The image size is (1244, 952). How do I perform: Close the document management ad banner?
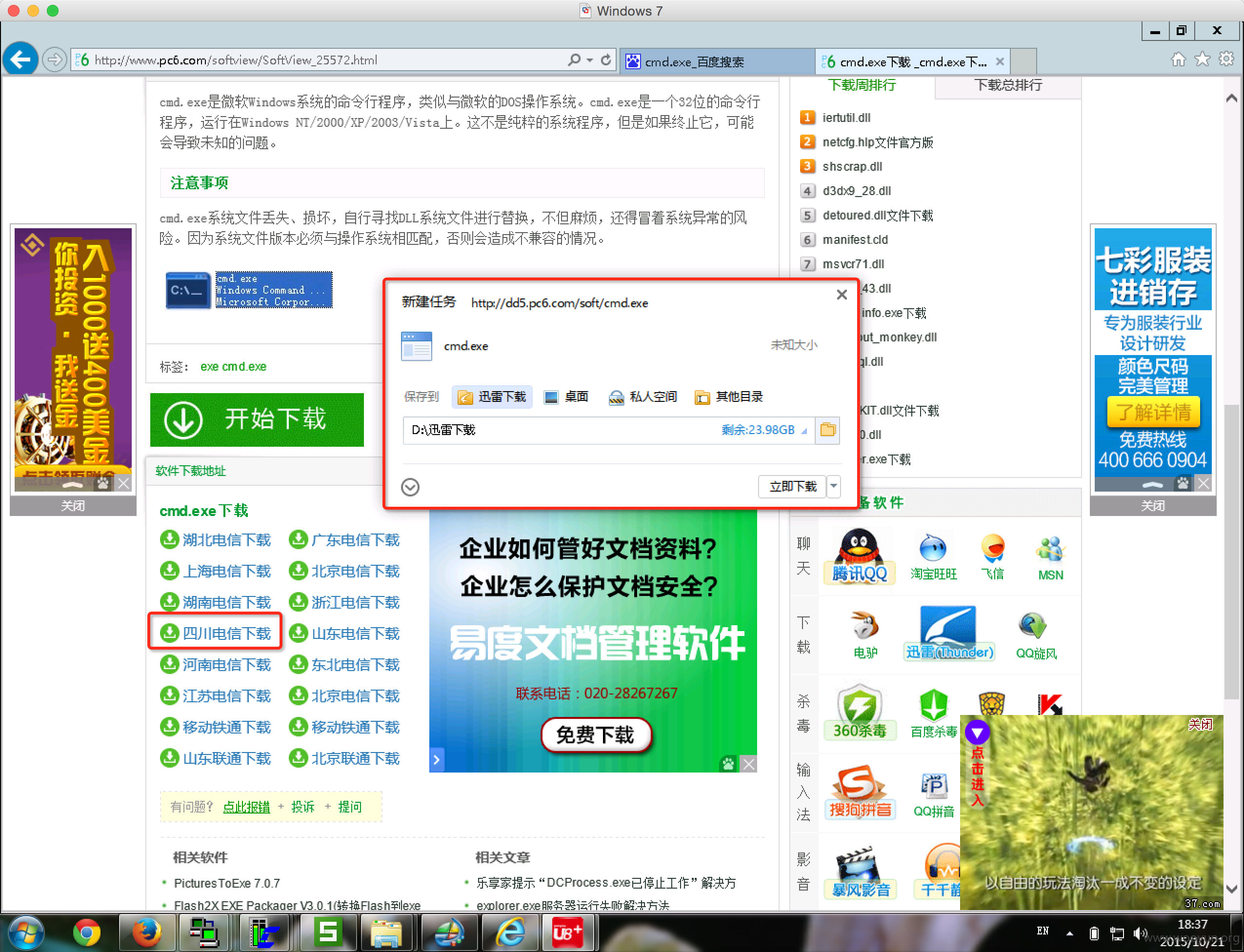pyautogui.click(x=749, y=764)
